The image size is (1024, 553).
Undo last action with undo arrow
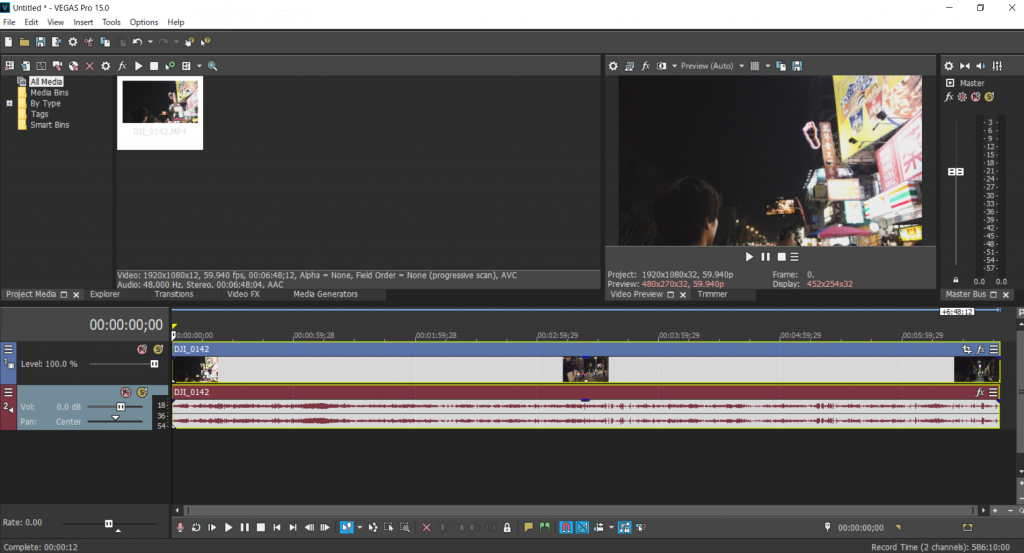click(x=137, y=42)
